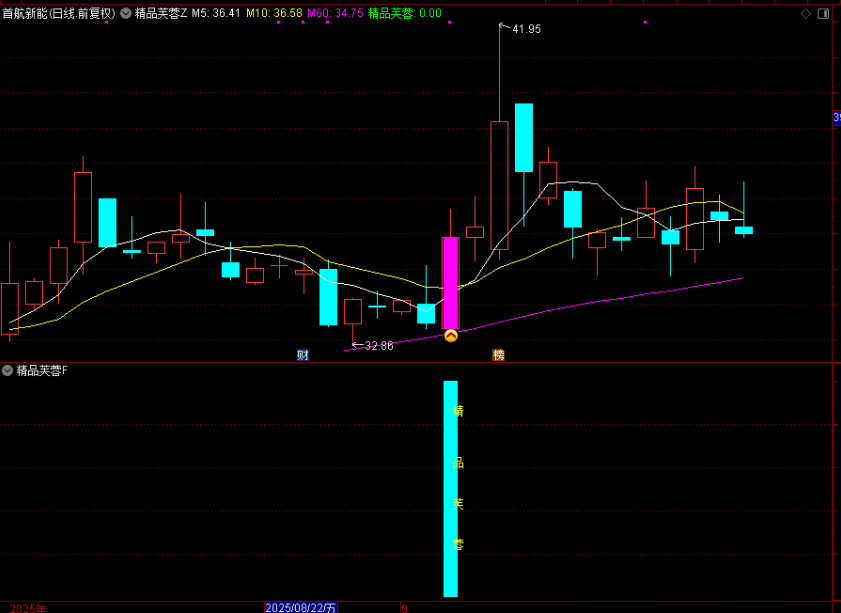The height and width of the screenshot is (613, 841).
Task: Click the orange up-arrow signal icon
Action: [451, 336]
